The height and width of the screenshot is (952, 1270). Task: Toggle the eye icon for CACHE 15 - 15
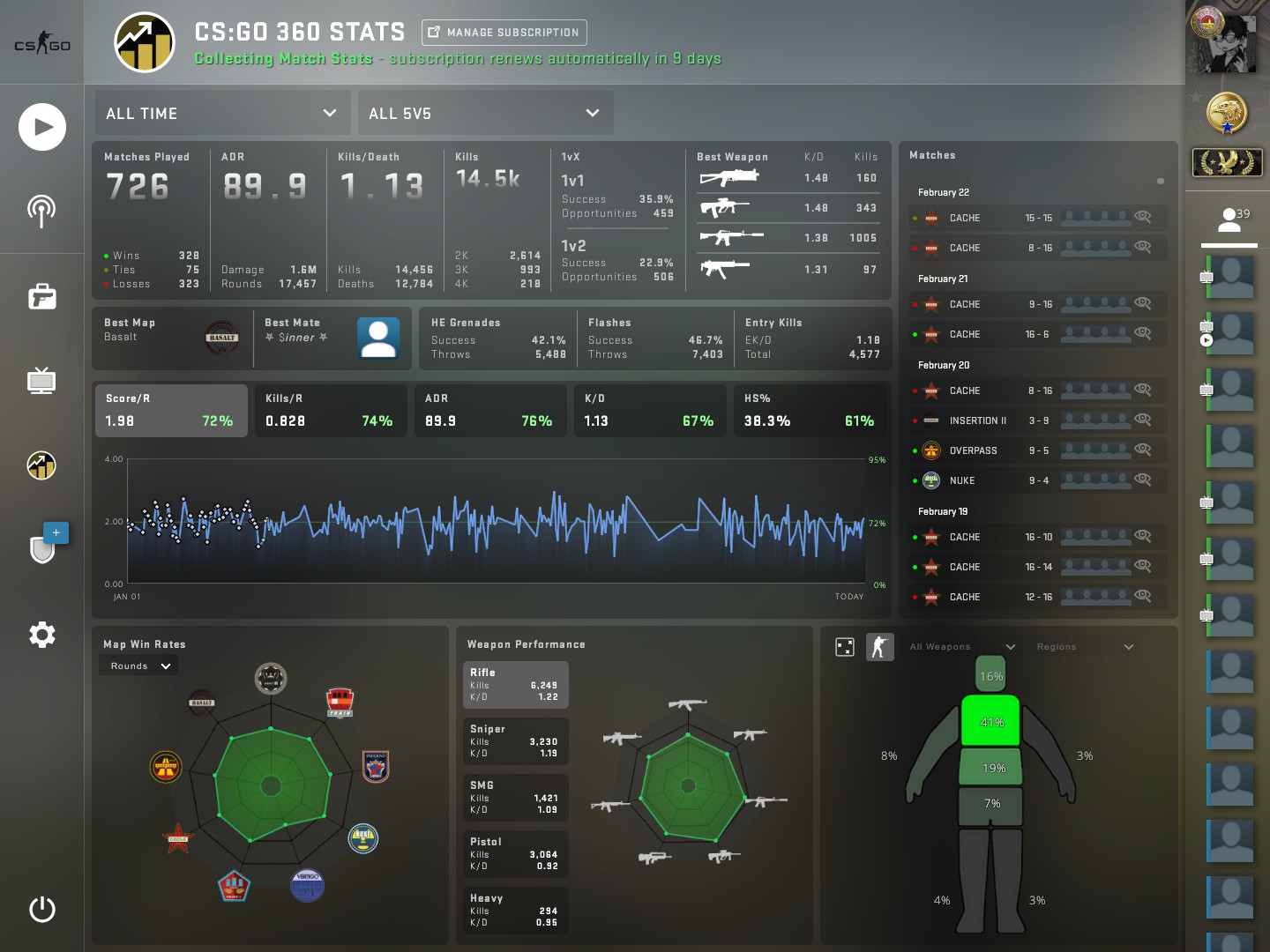[1143, 217]
